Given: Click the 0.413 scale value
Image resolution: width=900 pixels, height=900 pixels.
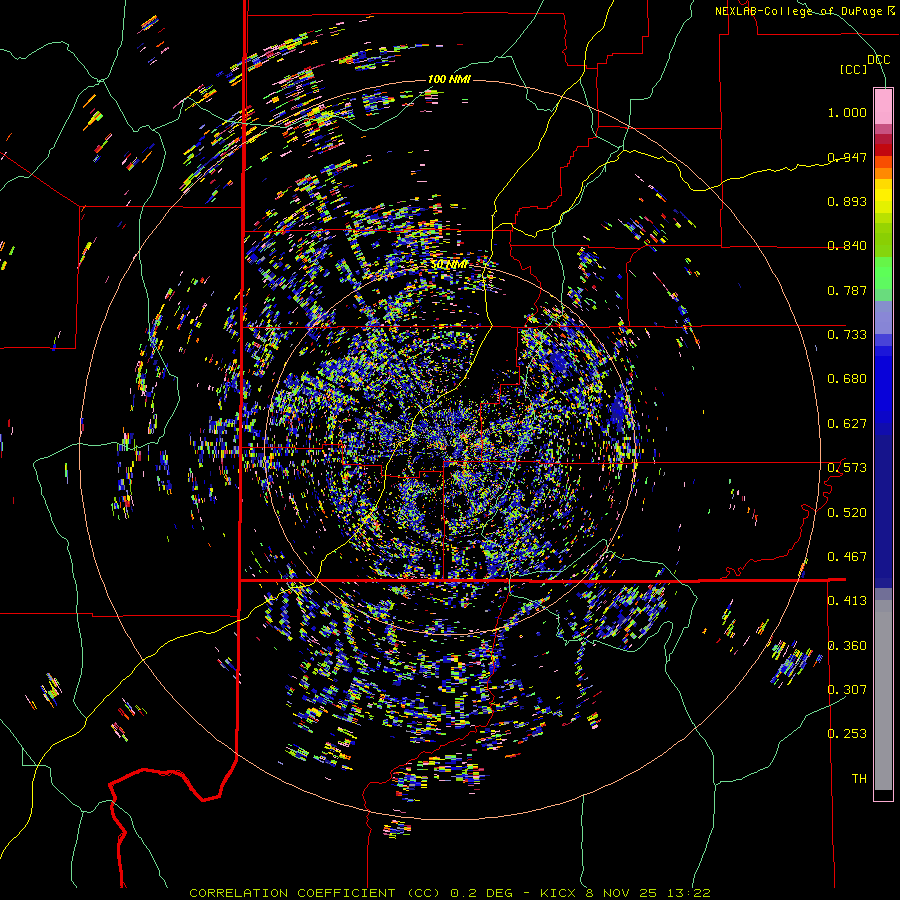Looking at the screenshot, I should (x=847, y=600).
